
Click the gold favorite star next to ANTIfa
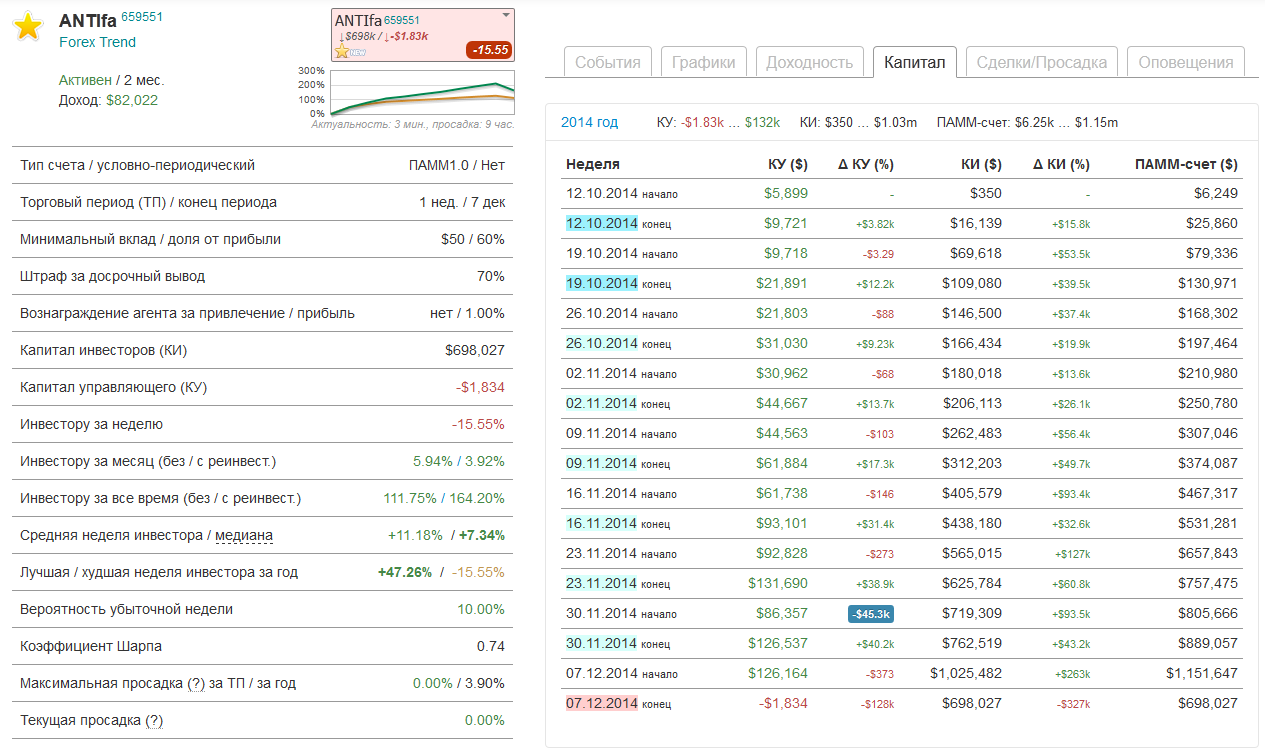(28, 27)
